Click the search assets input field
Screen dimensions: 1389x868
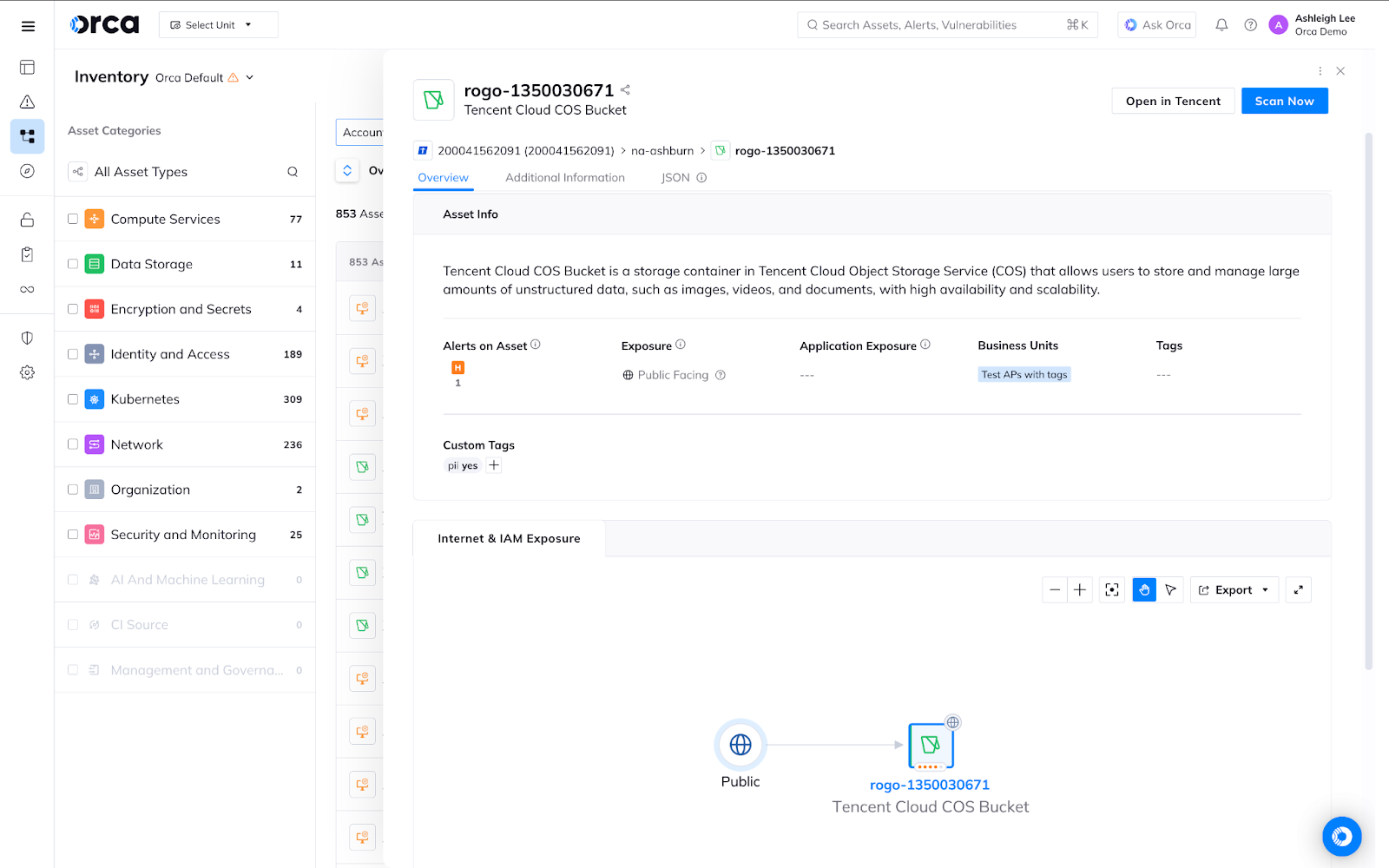pyautogui.click(x=938, y=25)
